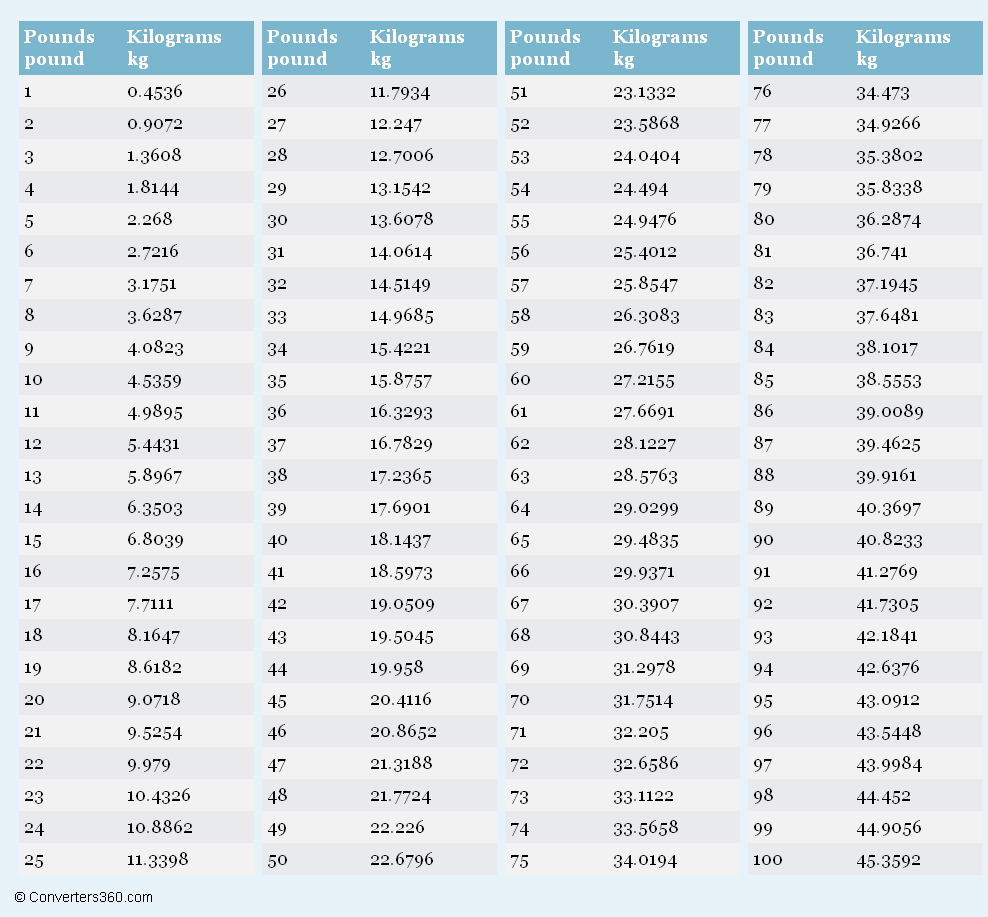Select the 45.3592 kg value
This screenshot has height=917, width=988.
point(888,860)
